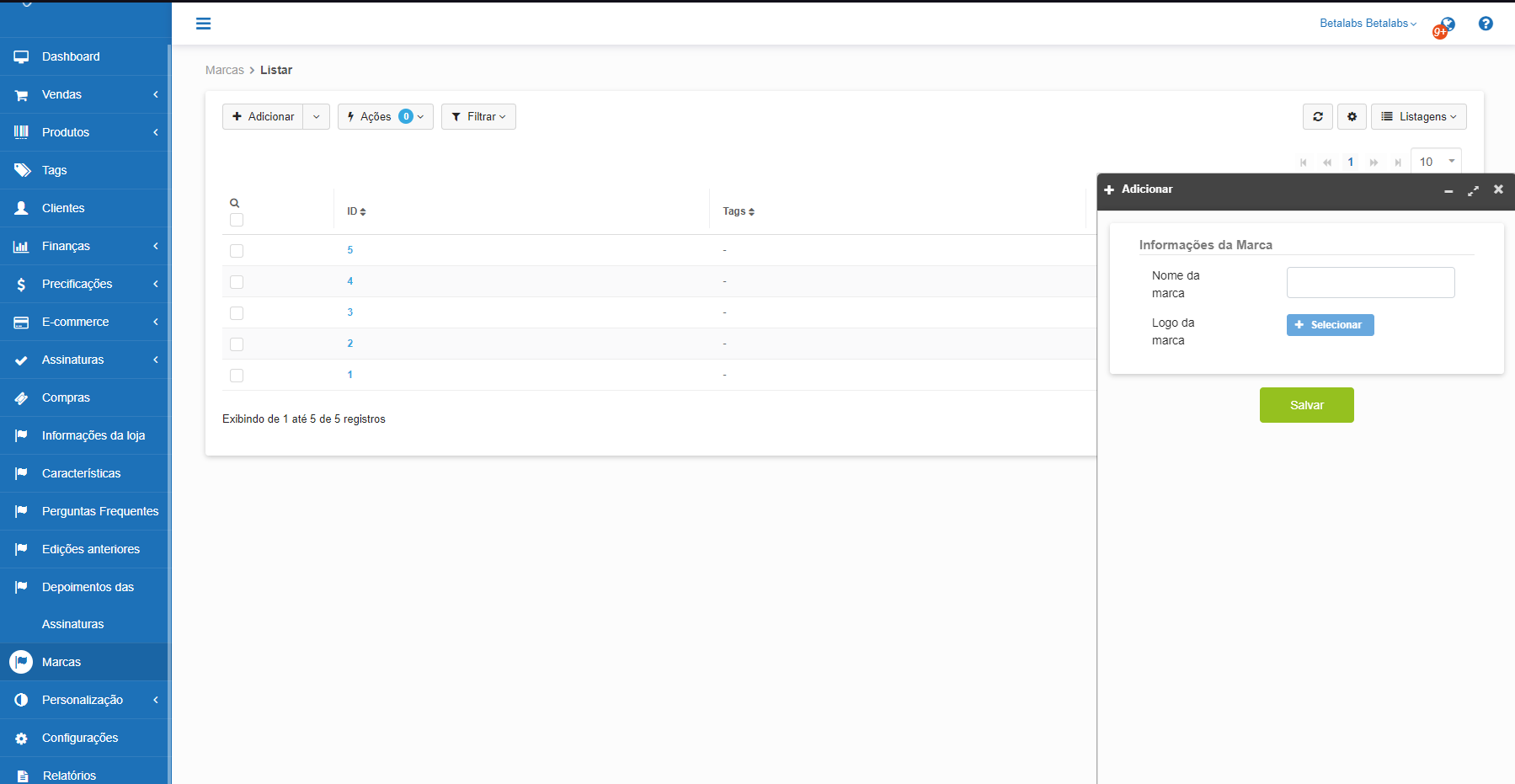Click the search magnifier icon in table header
This screenshot has height=784, width=1515.
pyautogui.click(x=235, y=203)
